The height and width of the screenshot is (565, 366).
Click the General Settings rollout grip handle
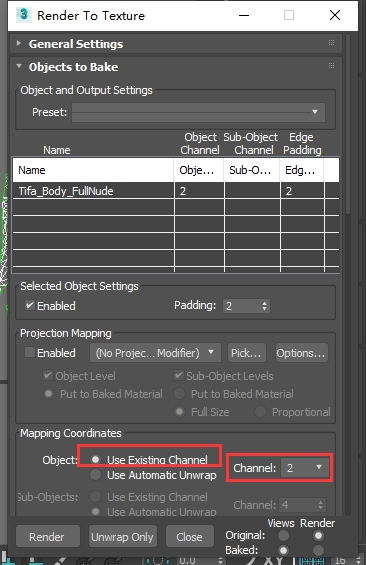331,43
